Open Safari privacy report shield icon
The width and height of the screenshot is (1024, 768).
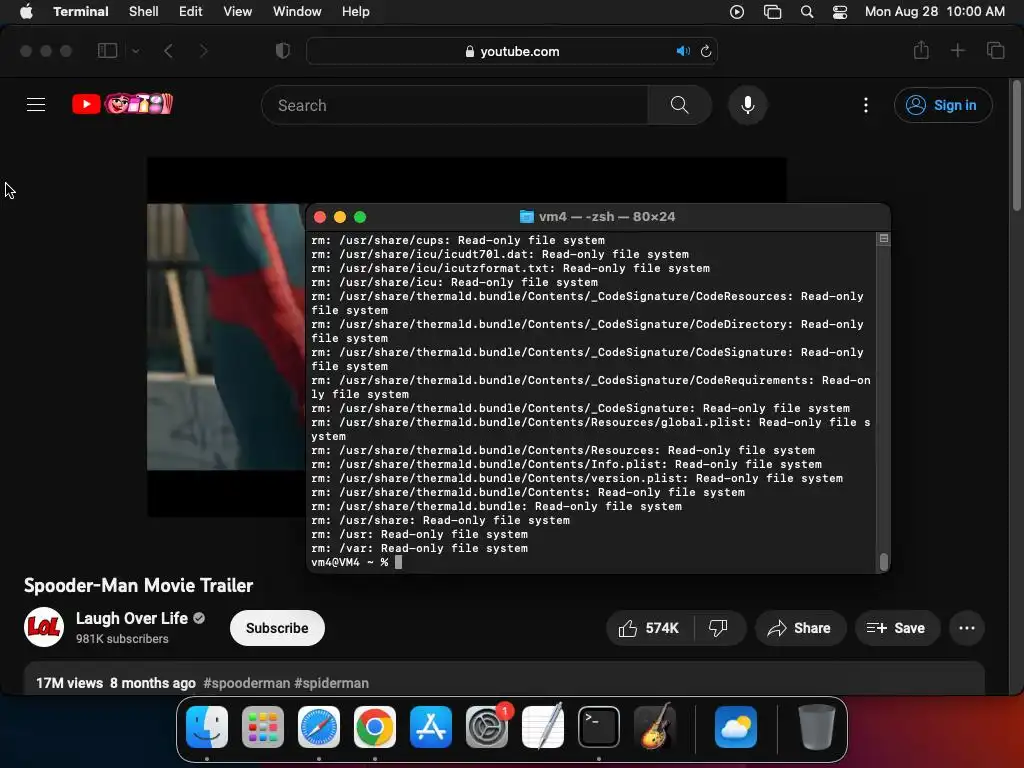[283, 51]
